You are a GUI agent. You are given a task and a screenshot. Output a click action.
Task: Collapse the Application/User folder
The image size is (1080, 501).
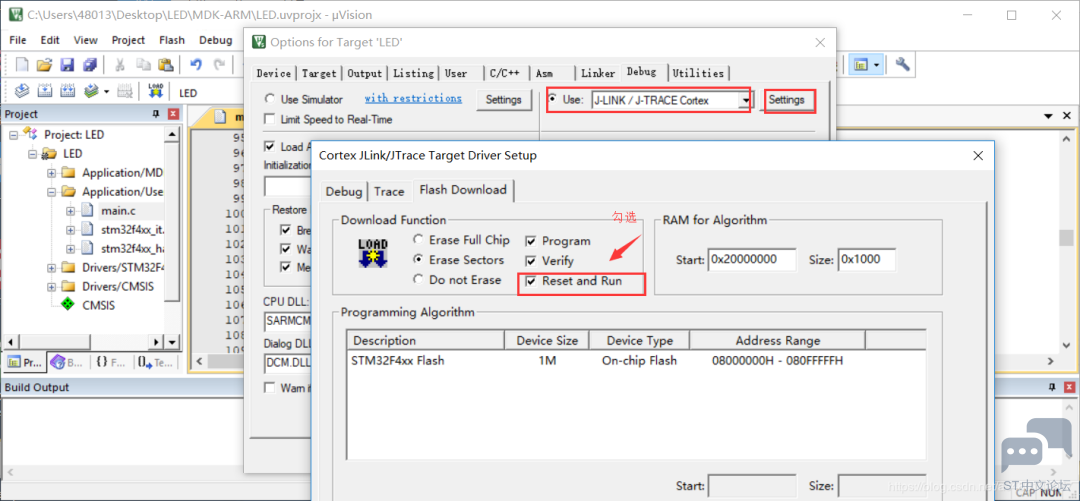pyautogui.click(x=52, y=192)
